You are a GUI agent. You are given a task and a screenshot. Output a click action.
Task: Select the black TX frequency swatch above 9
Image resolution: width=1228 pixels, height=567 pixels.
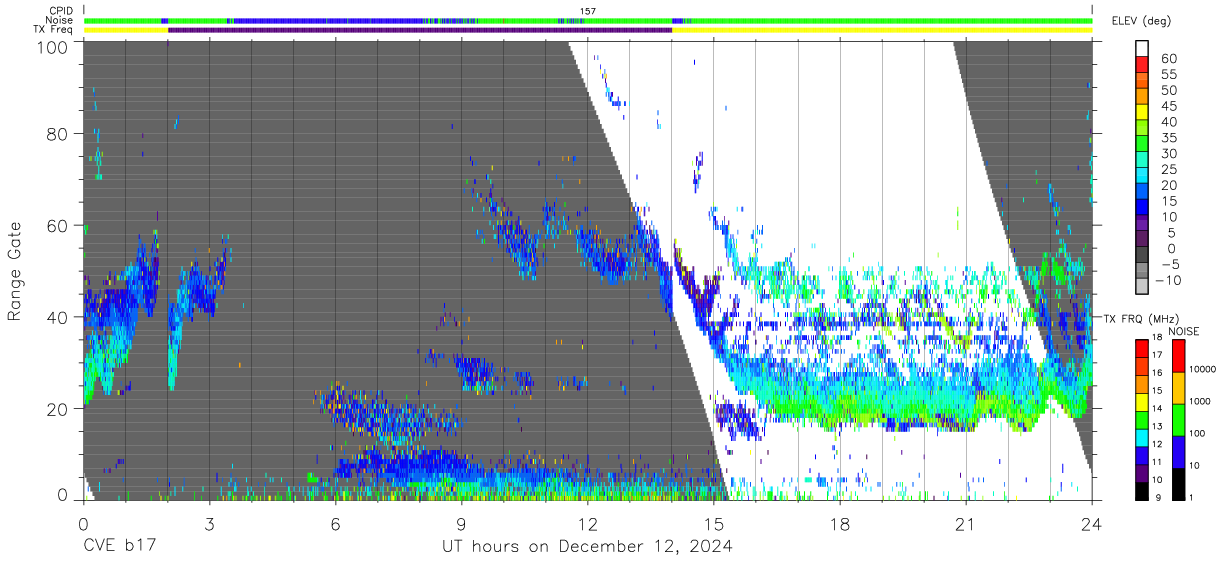(x=1142, y=491)
